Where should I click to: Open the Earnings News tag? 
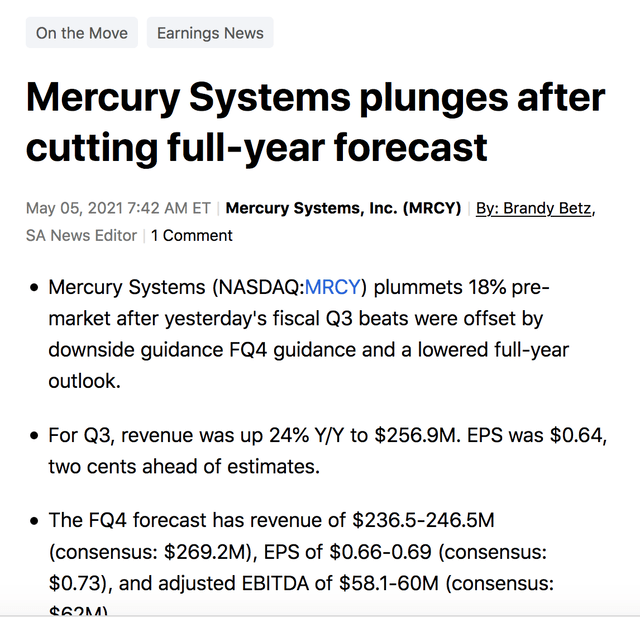[210, 33]
